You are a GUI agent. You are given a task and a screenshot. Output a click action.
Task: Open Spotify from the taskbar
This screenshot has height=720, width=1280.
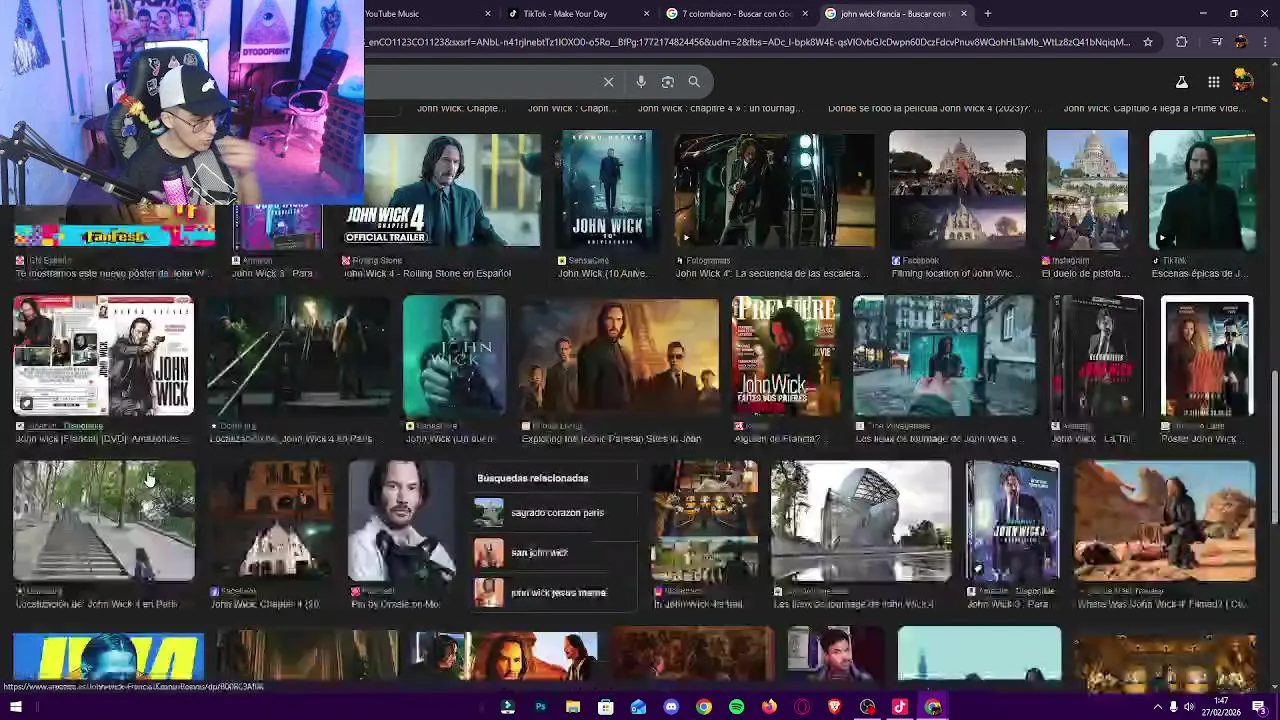(736, 707)
